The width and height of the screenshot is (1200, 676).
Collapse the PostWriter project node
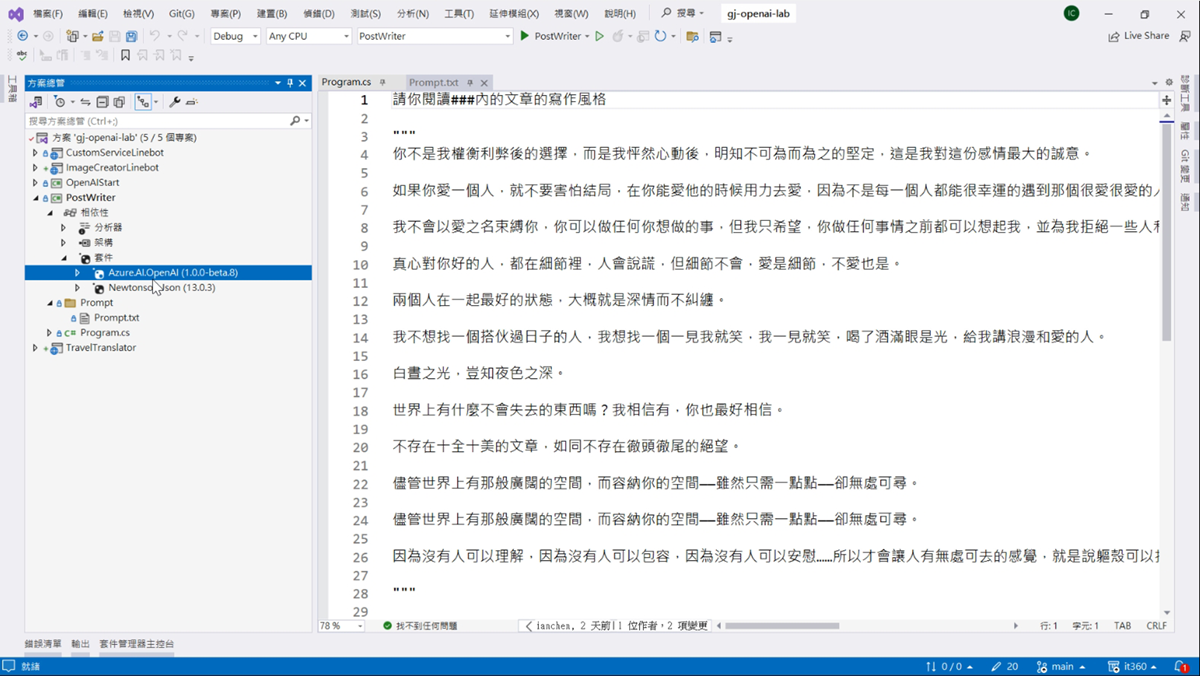pyautogui.click(x=35, y=198)
